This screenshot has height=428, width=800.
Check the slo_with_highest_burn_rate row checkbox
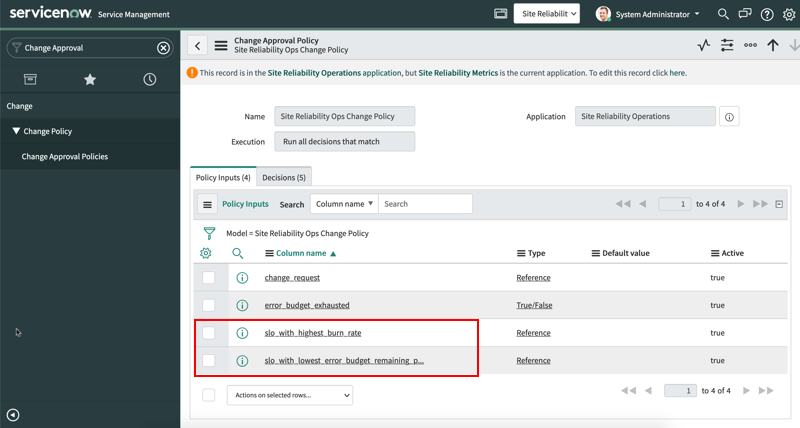click(x=209, y=333)
